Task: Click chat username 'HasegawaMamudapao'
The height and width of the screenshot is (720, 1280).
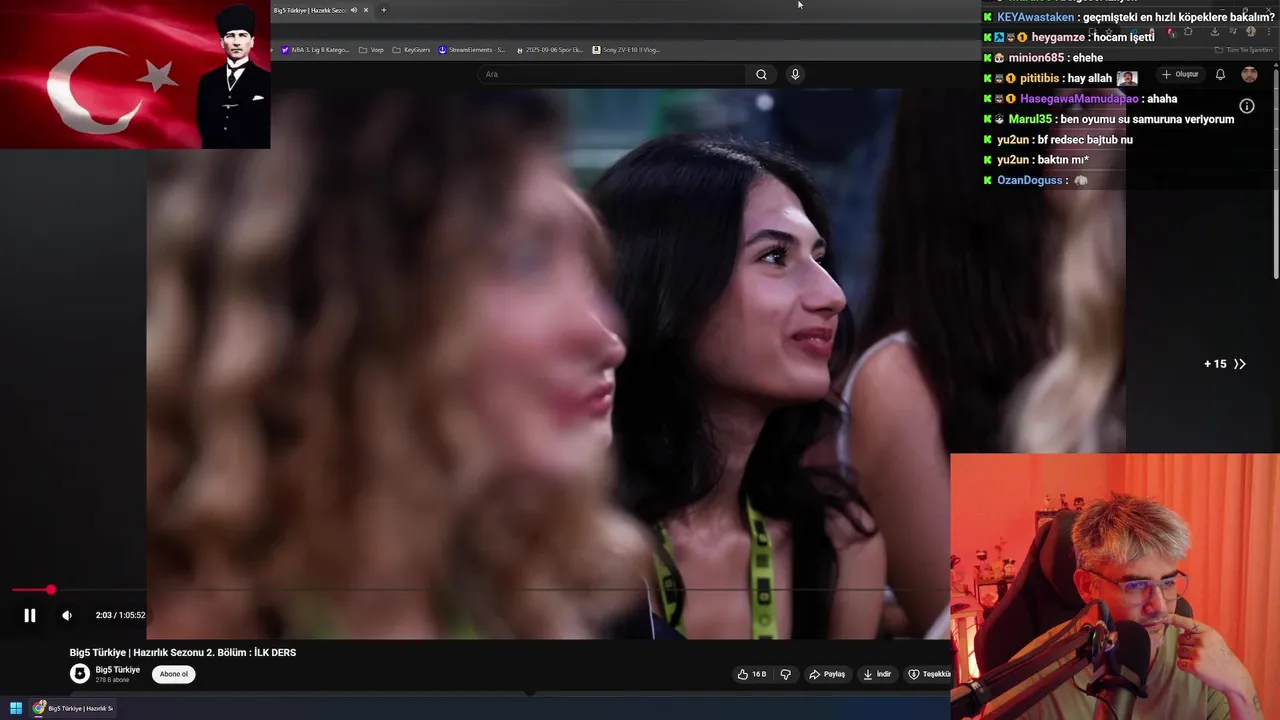Action: click(x=1079, y=99)
